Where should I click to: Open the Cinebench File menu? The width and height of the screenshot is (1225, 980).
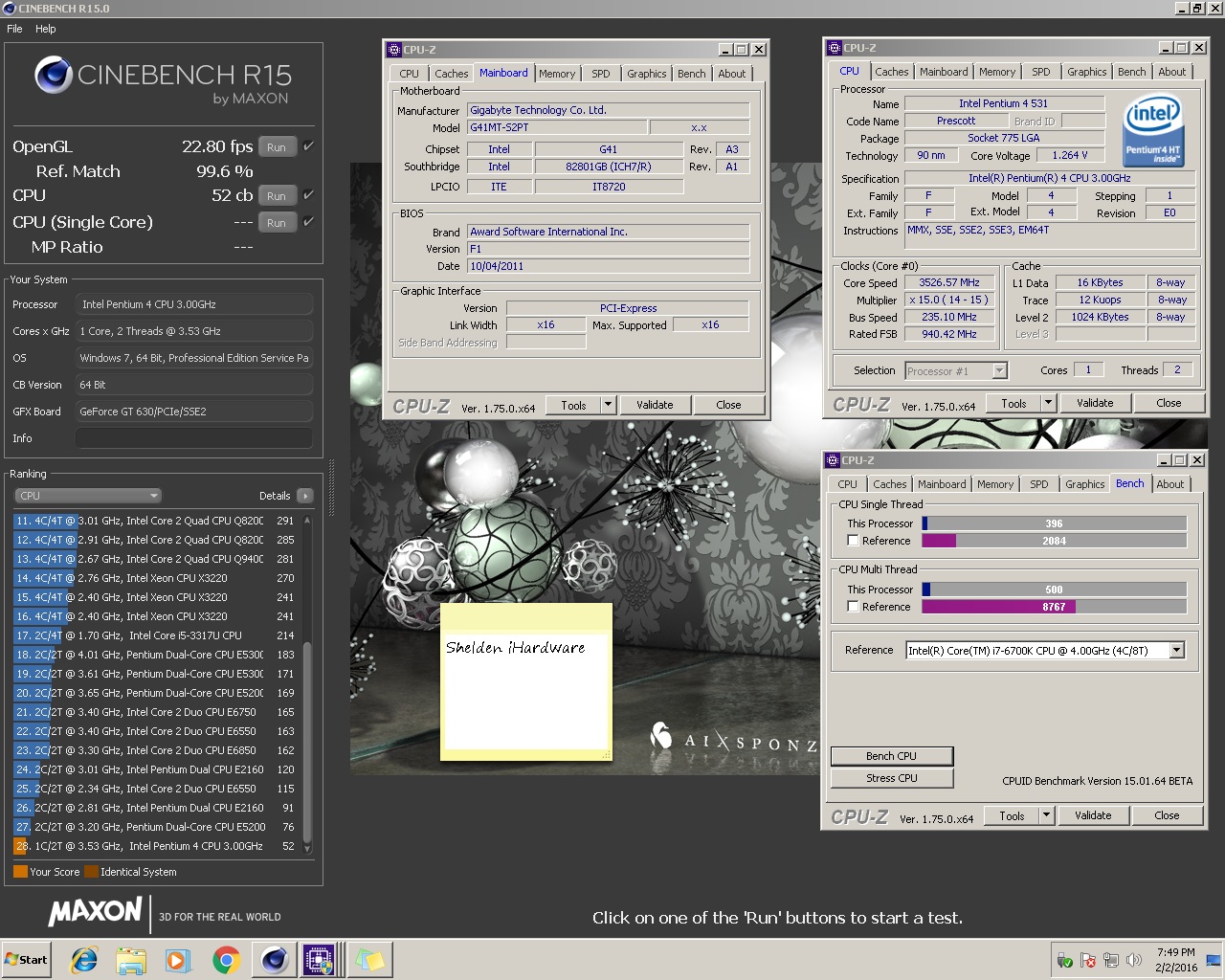14,29
